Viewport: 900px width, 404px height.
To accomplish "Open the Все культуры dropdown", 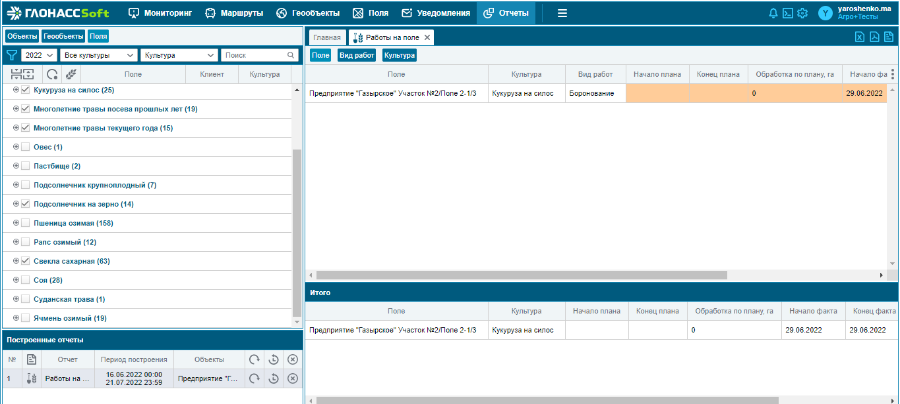I will [x=98, y=56].
